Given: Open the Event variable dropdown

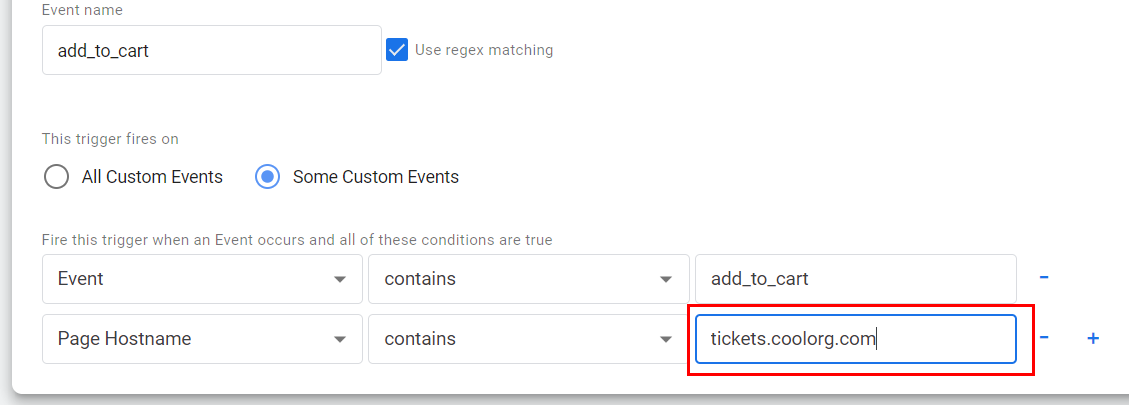Looking at the screenshot, I should [x=202, y=279].
